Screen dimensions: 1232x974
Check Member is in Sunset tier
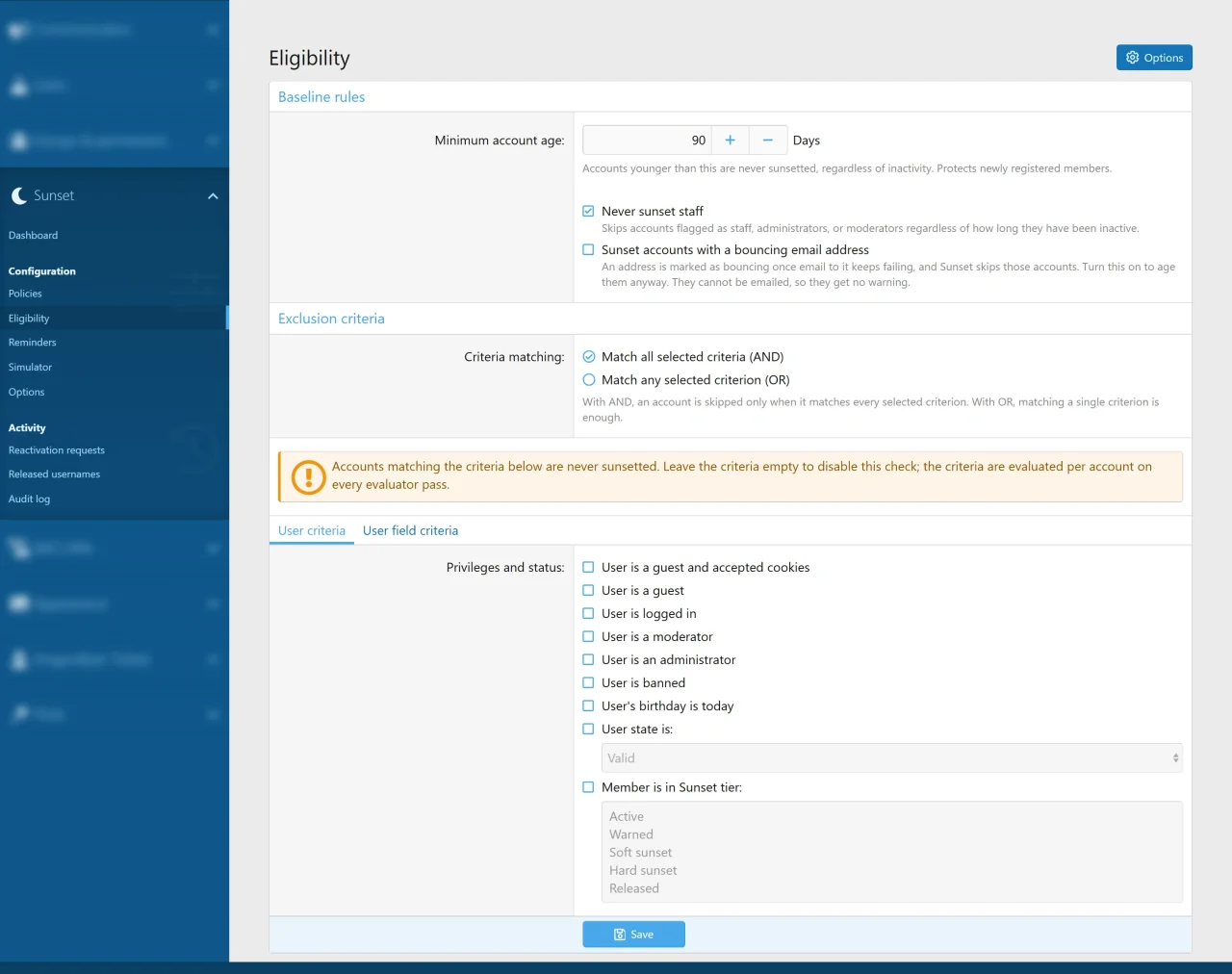point(588,787)
